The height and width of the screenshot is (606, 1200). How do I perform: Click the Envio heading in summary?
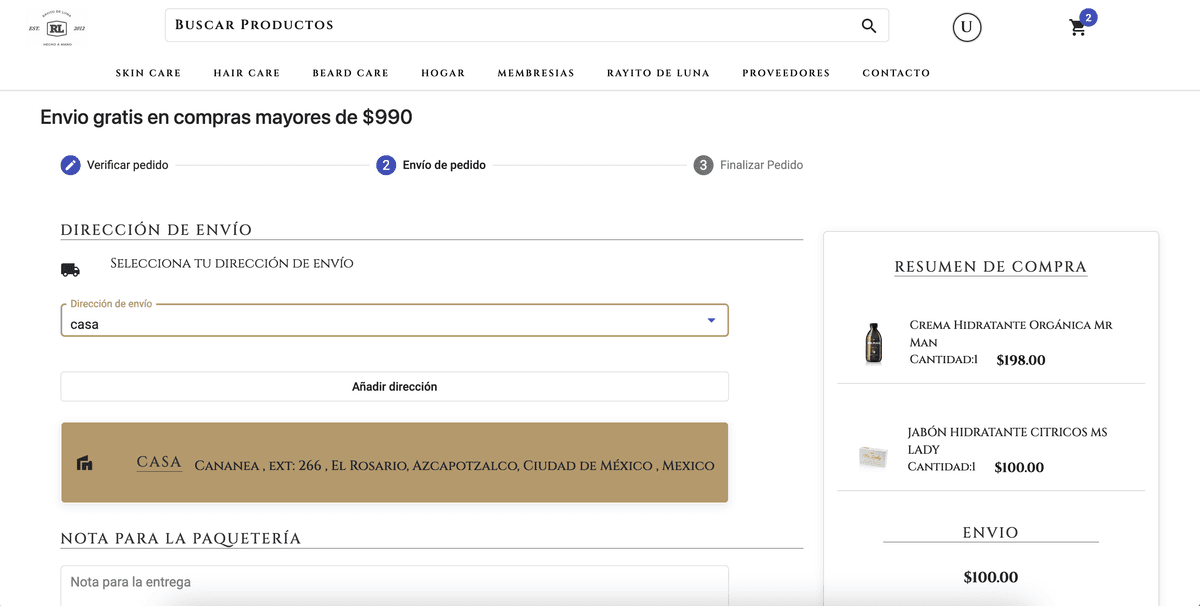tap(990, 533)
